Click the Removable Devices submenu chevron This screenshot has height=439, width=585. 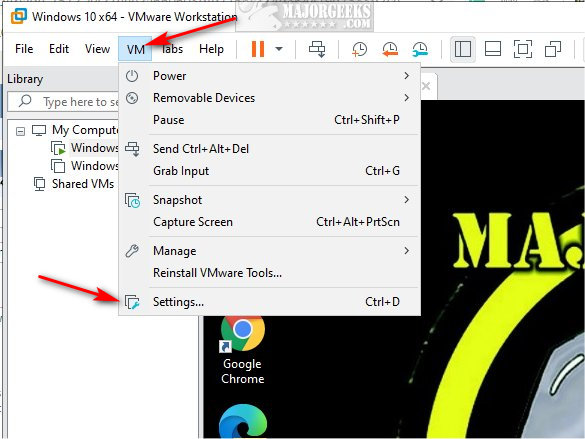click(406, 98)
